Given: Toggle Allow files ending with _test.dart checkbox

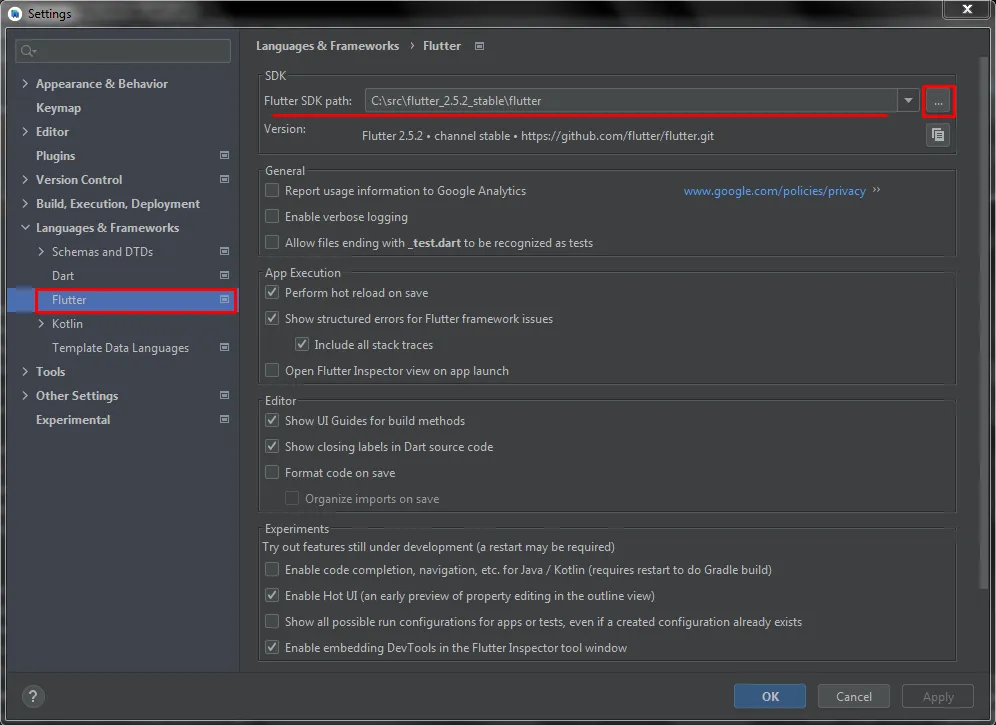Looking at the screenshot, I should pos(272,242).
